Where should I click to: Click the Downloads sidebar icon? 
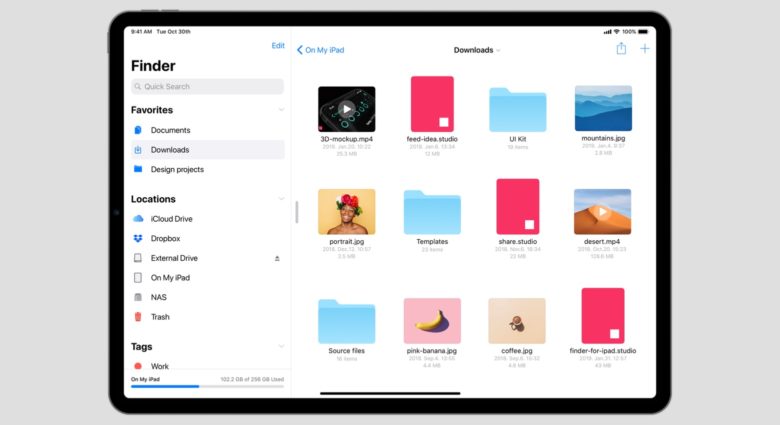138,150
